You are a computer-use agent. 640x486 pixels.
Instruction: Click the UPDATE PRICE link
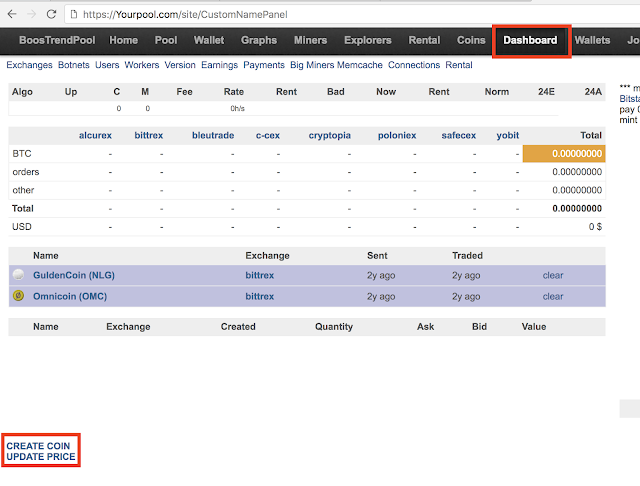point(41,457)
